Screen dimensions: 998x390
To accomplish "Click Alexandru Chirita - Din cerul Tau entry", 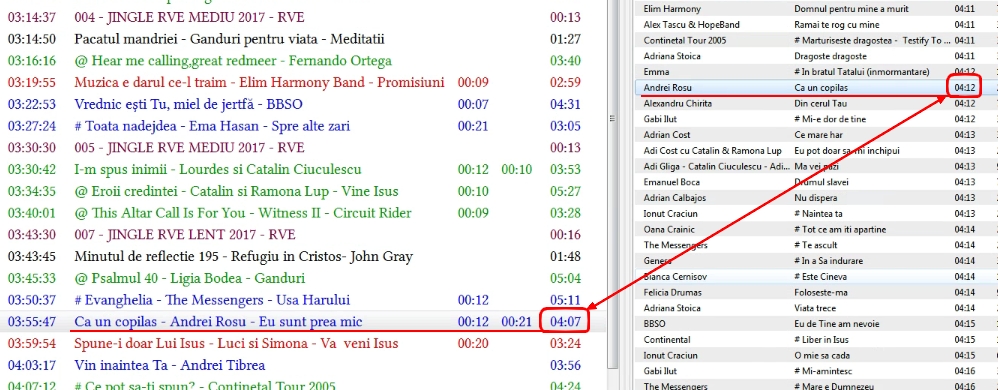I will (817, 103).
